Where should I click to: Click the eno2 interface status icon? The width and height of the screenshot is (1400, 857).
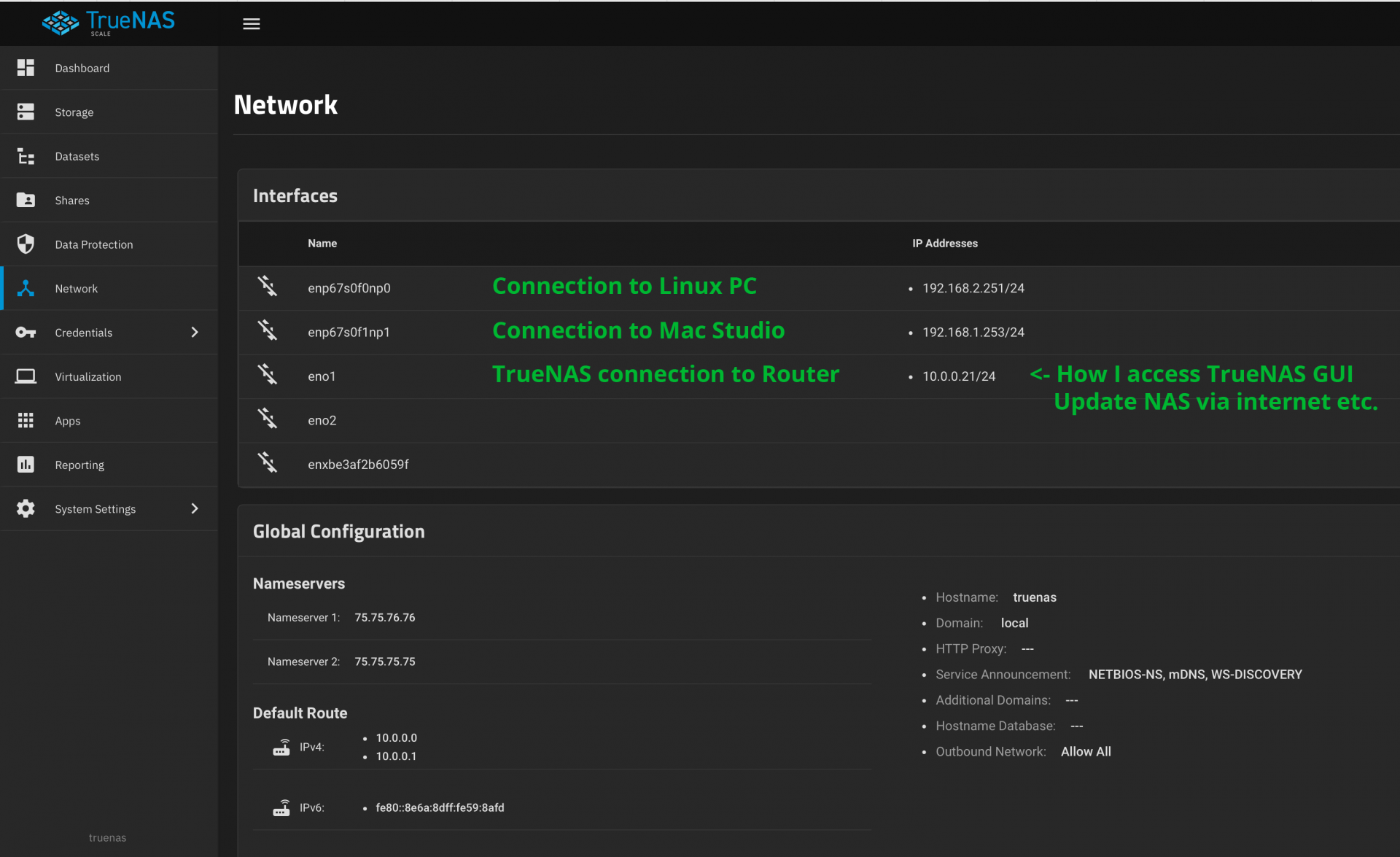[x=268, y=419]
